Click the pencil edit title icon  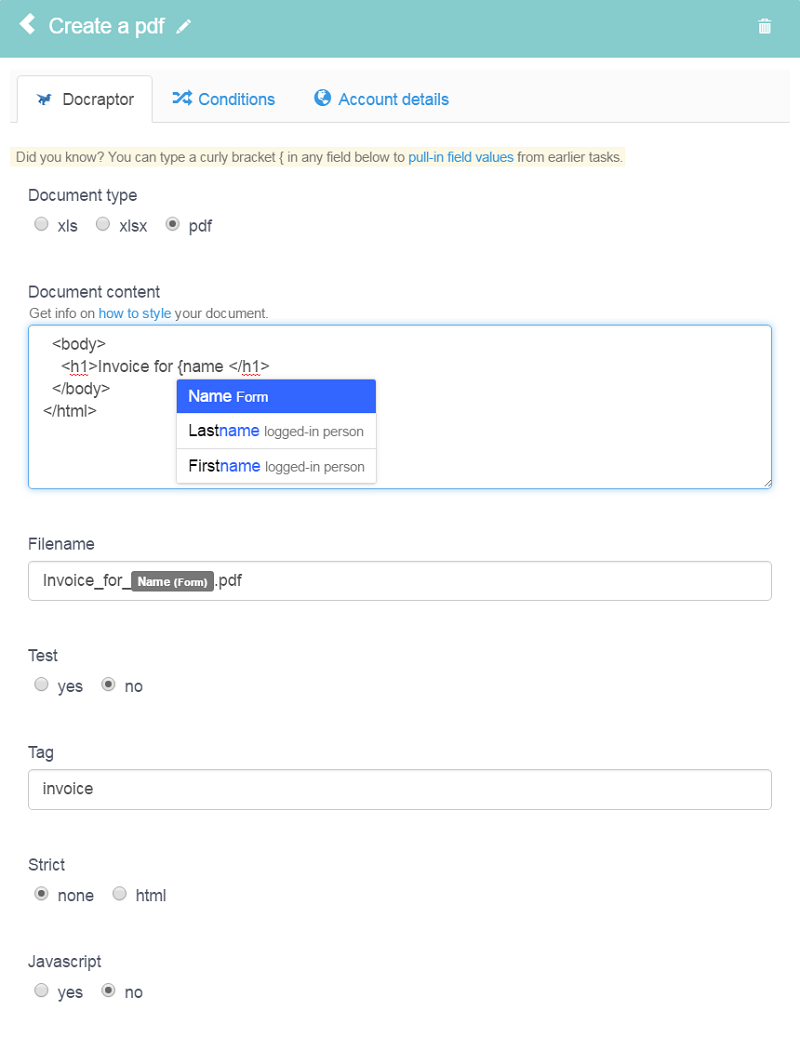(x=183, y=26)
